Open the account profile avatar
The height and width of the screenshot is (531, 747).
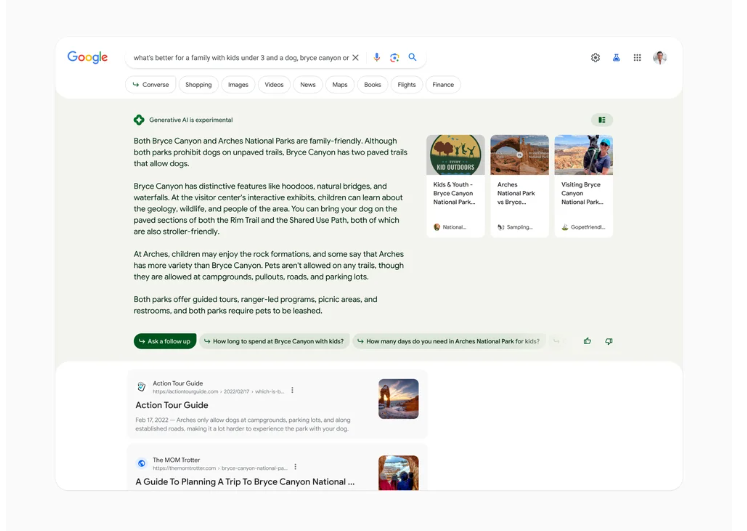coord(660,58)
